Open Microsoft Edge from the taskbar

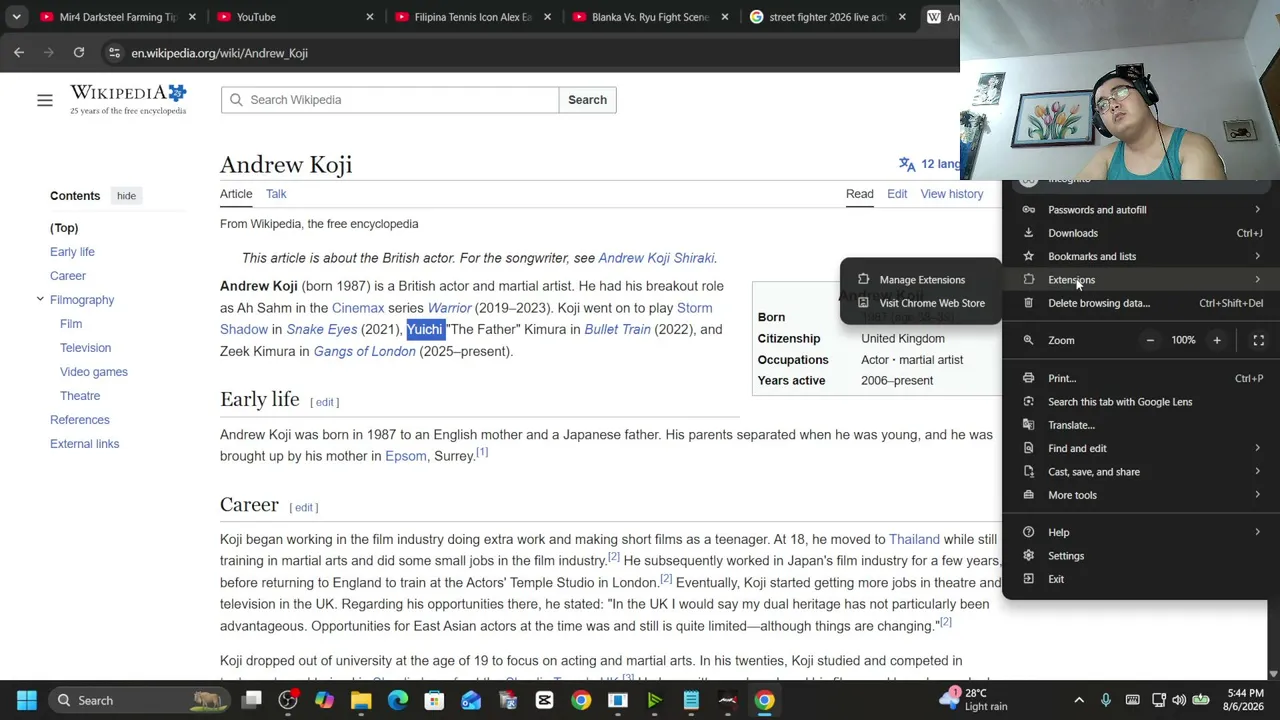click(398, 700)
